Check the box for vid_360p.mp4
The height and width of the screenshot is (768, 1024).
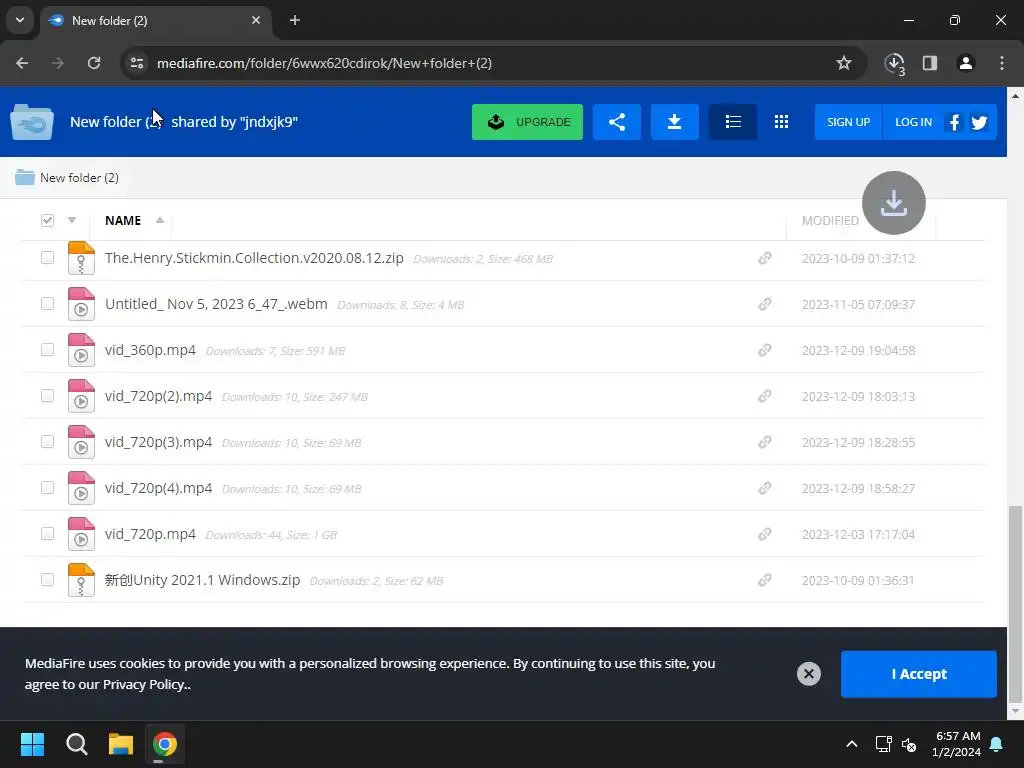pos(47,350)
